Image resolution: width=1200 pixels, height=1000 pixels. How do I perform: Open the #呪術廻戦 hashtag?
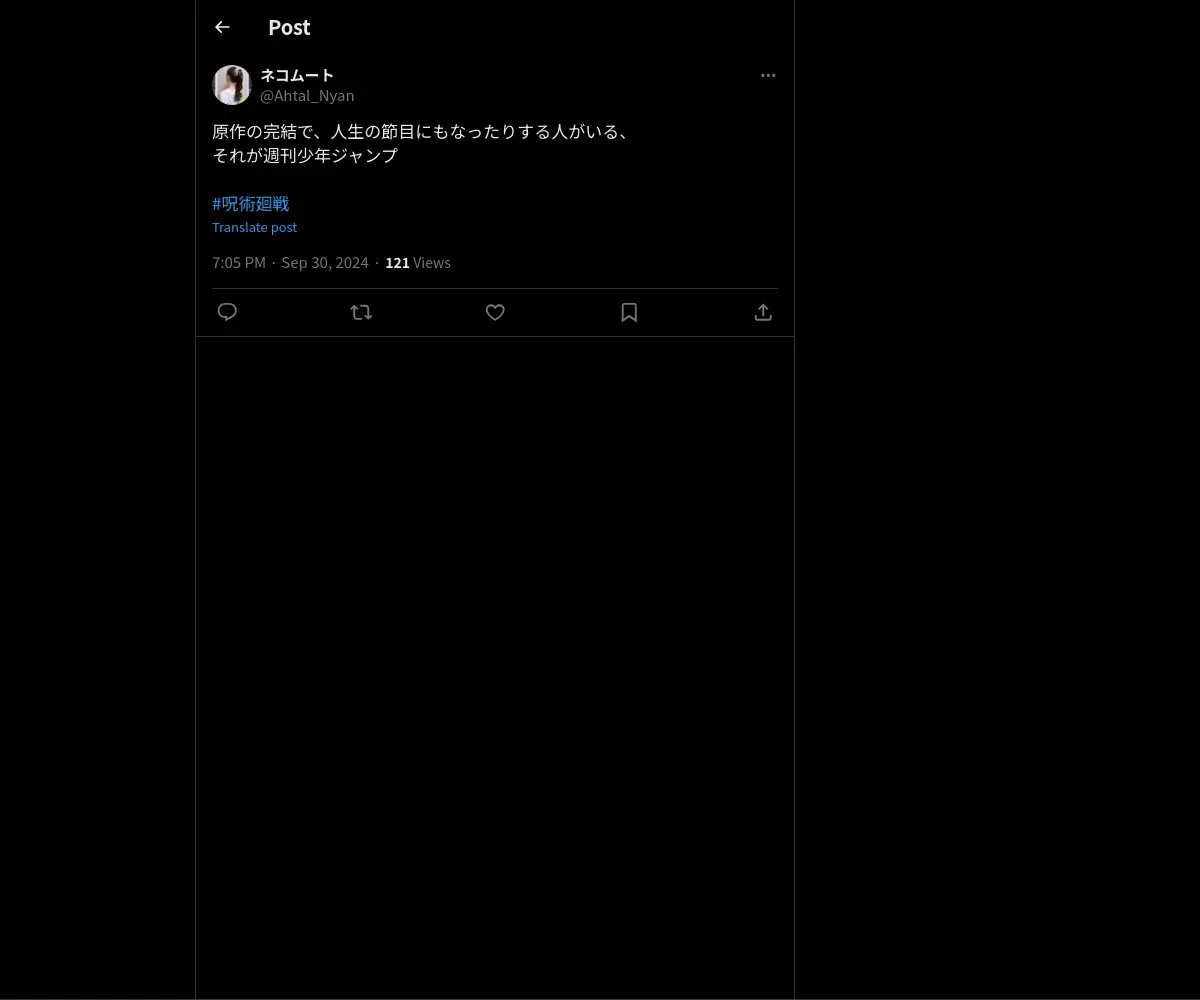point(251,203)
